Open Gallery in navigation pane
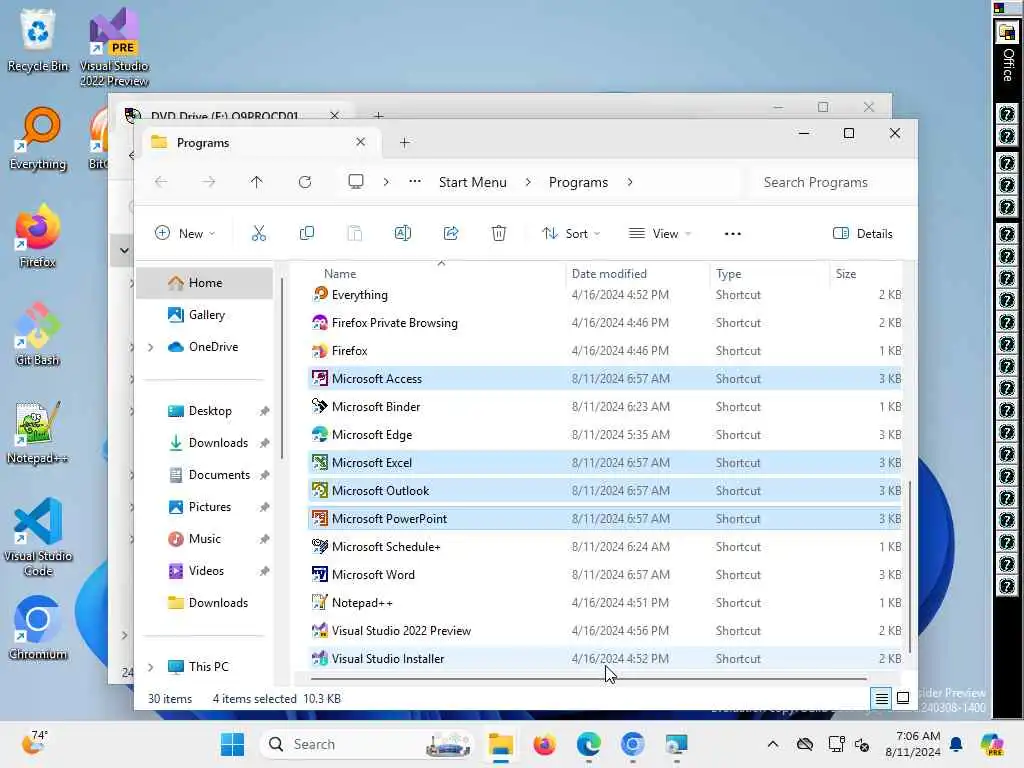The width and height of the screenshot is (1024, 768). 206,315
